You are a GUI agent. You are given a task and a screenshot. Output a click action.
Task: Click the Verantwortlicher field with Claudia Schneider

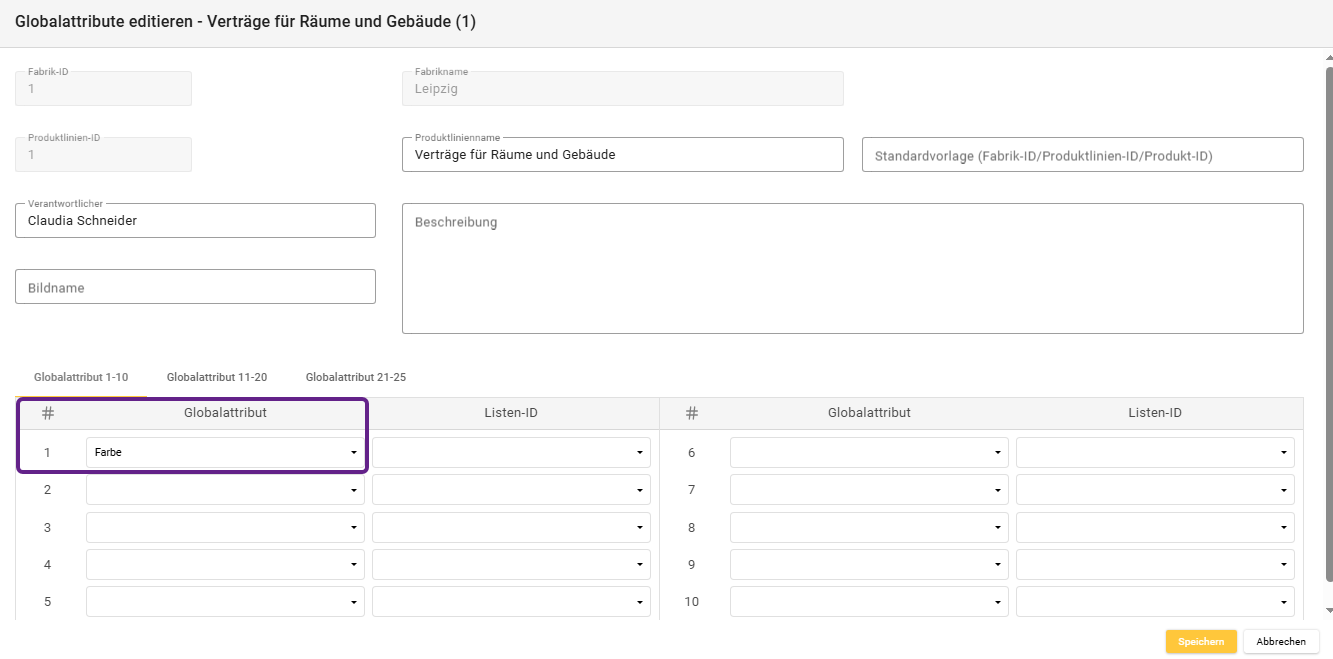click(195, 221)
